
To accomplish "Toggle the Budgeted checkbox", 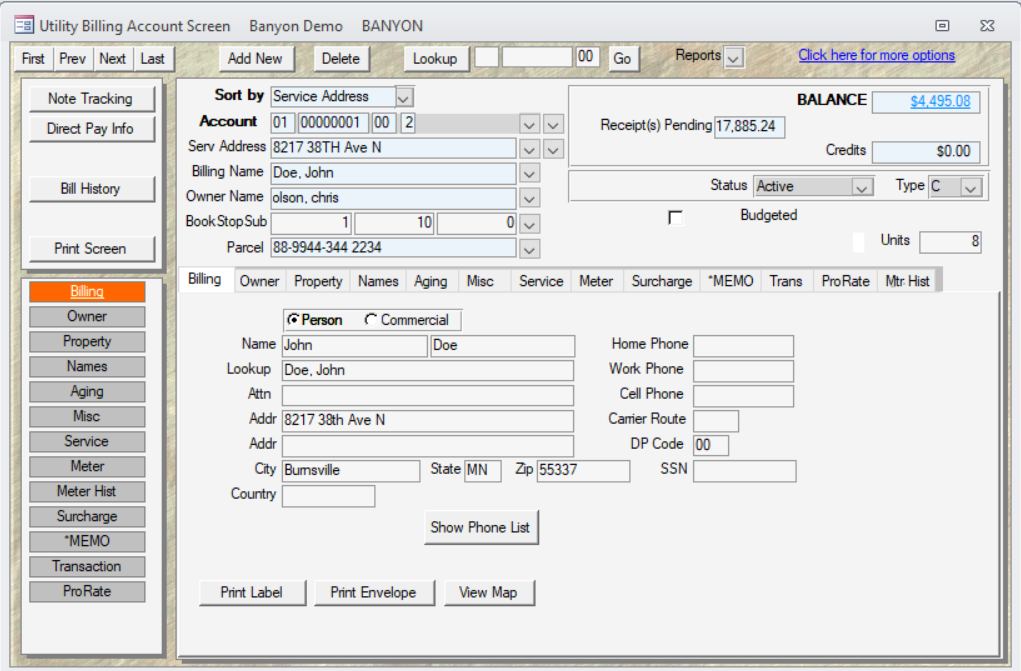I will pyautogui.click(x=676, y=217).
